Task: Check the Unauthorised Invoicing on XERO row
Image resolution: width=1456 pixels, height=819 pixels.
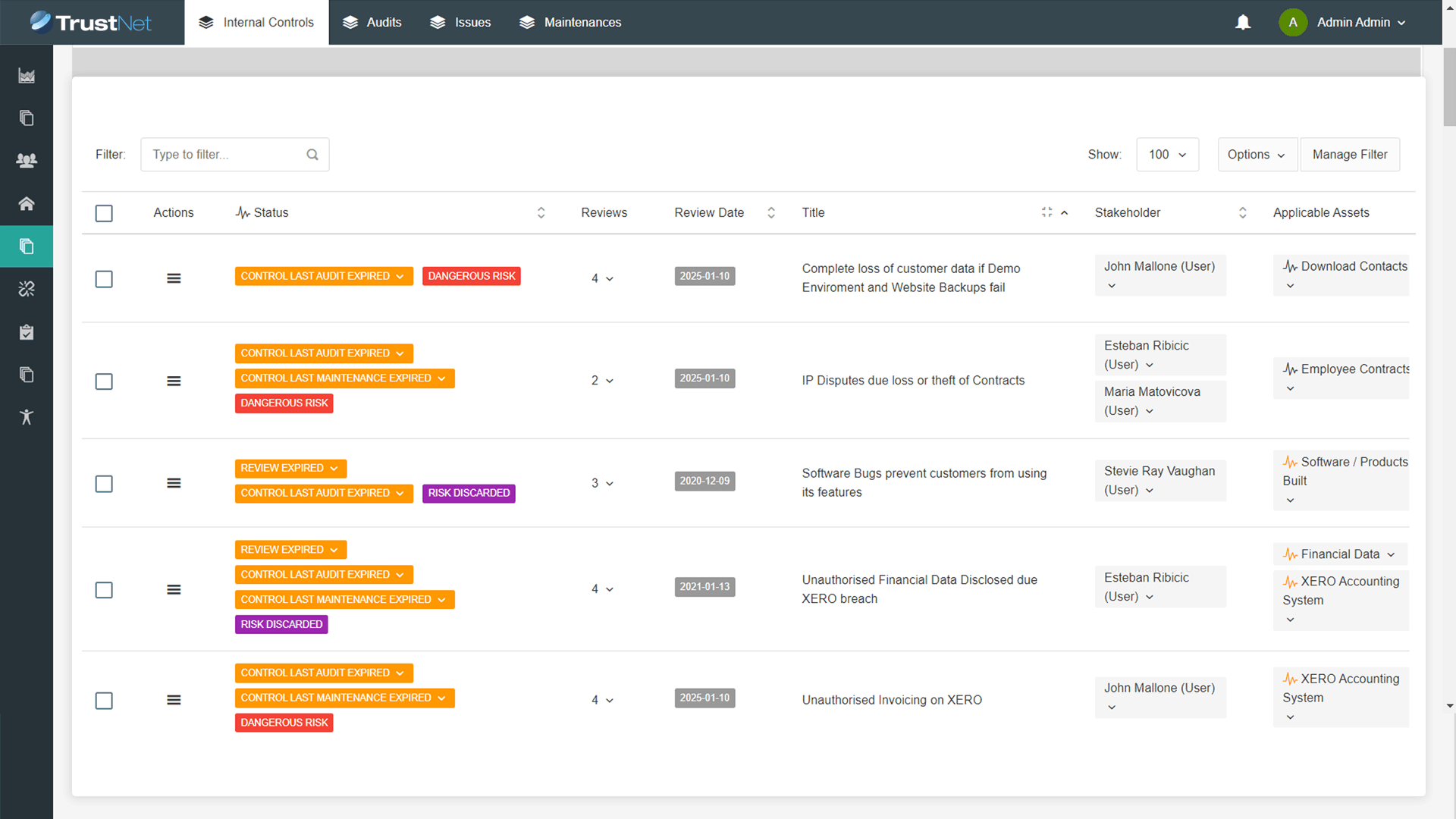Action: tap(104, 701)
